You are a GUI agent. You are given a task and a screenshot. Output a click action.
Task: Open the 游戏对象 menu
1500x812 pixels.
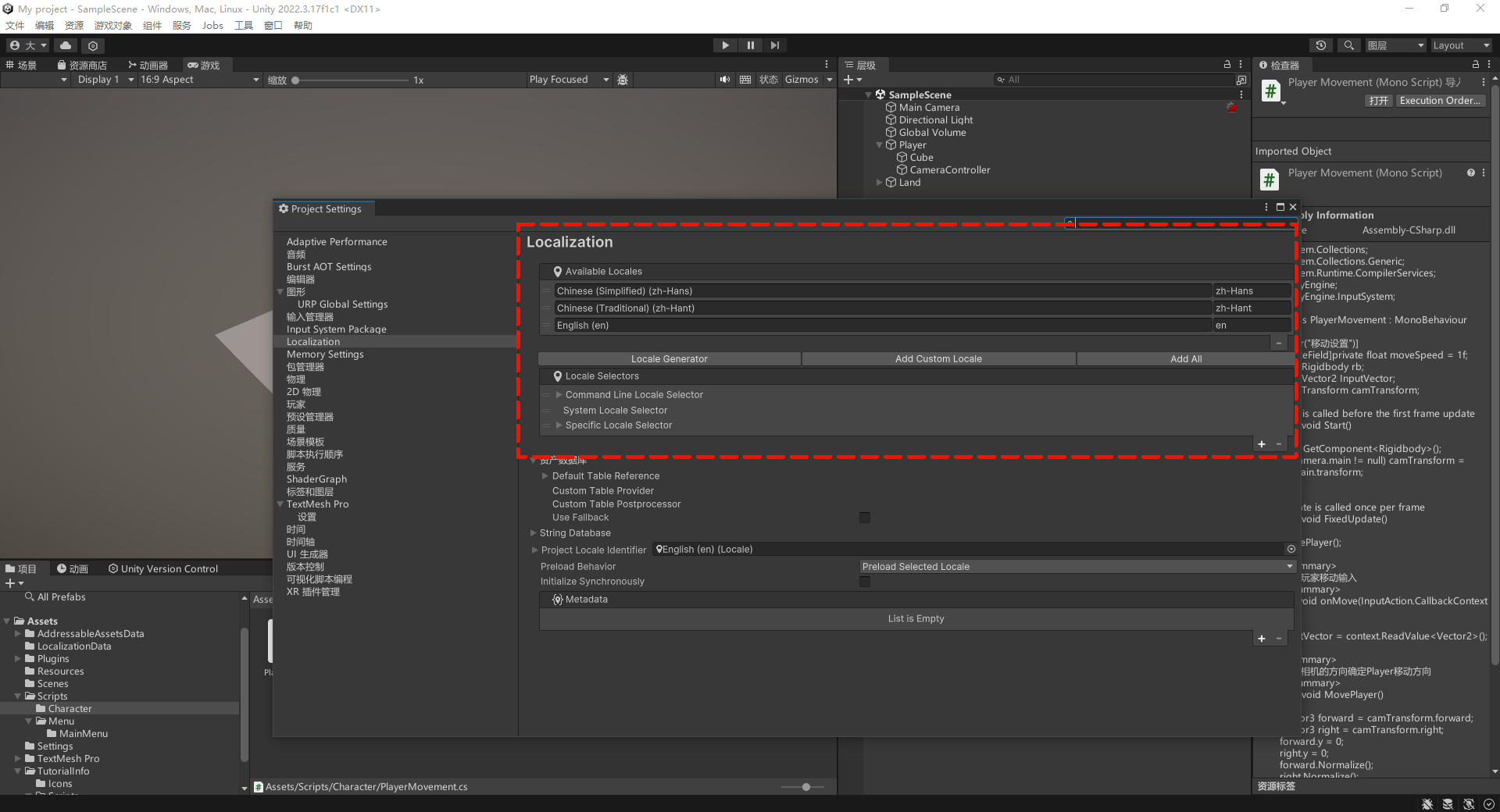coord(113,25)
